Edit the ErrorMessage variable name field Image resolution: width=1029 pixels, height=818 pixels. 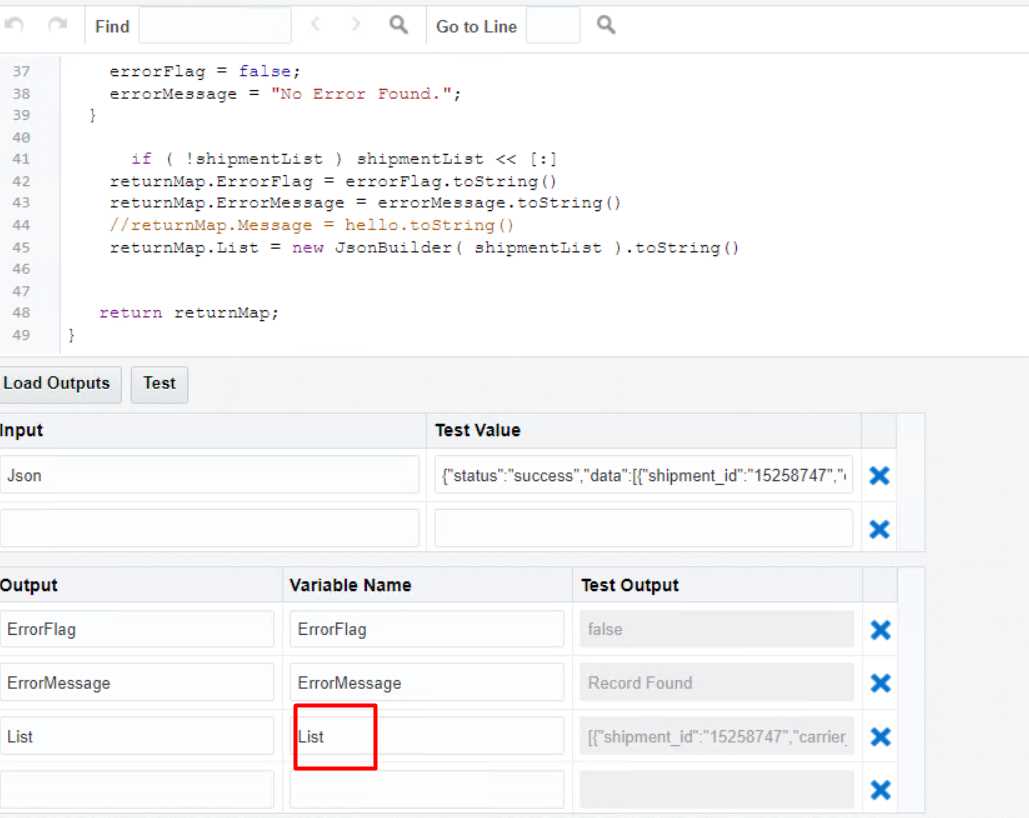[427, 683]
